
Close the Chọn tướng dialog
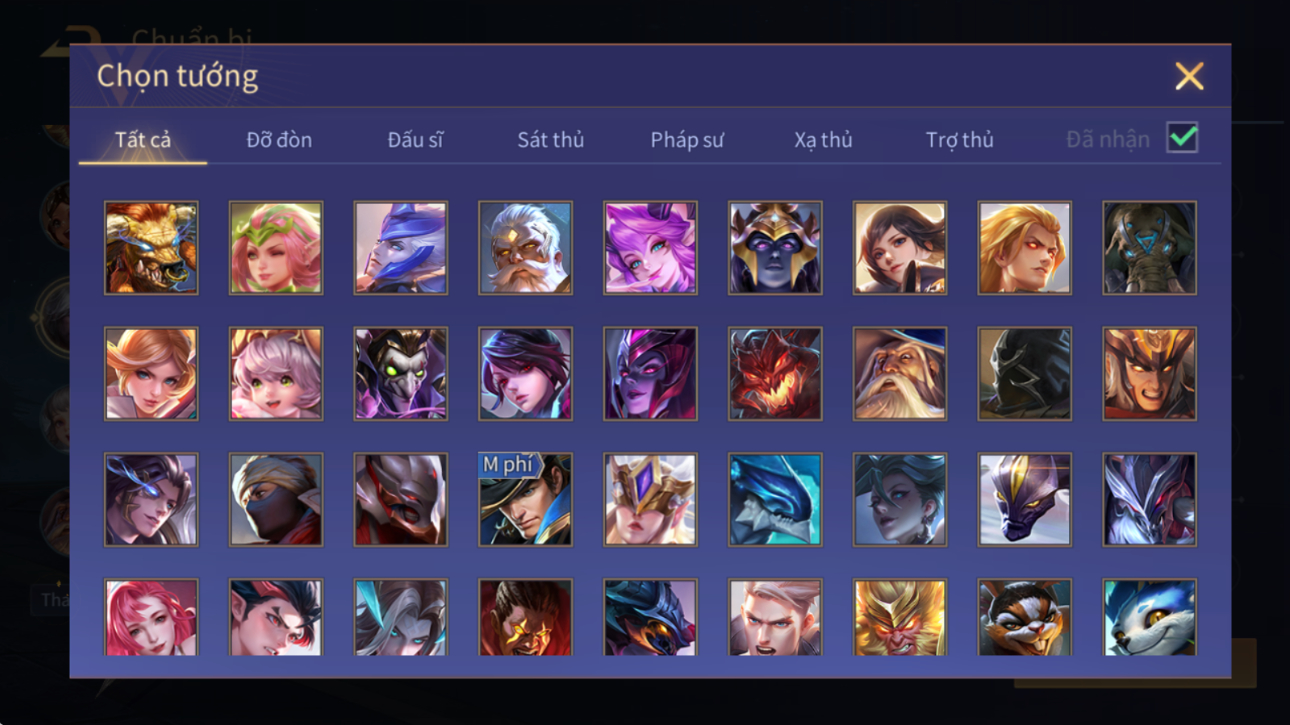(x=1189, y=76)
